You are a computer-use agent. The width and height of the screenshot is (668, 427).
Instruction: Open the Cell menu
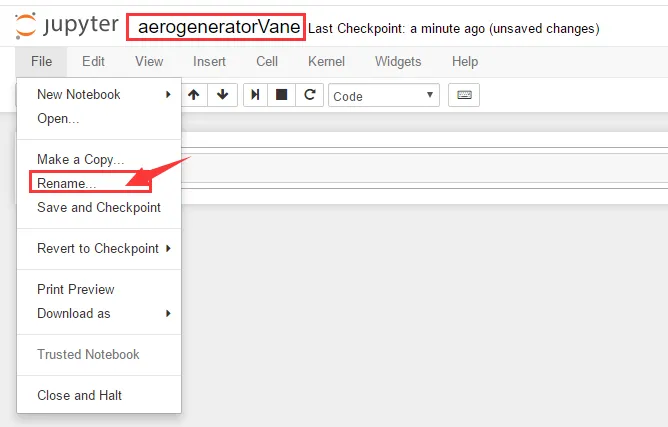pyautogui.click(x=267, y=61)
